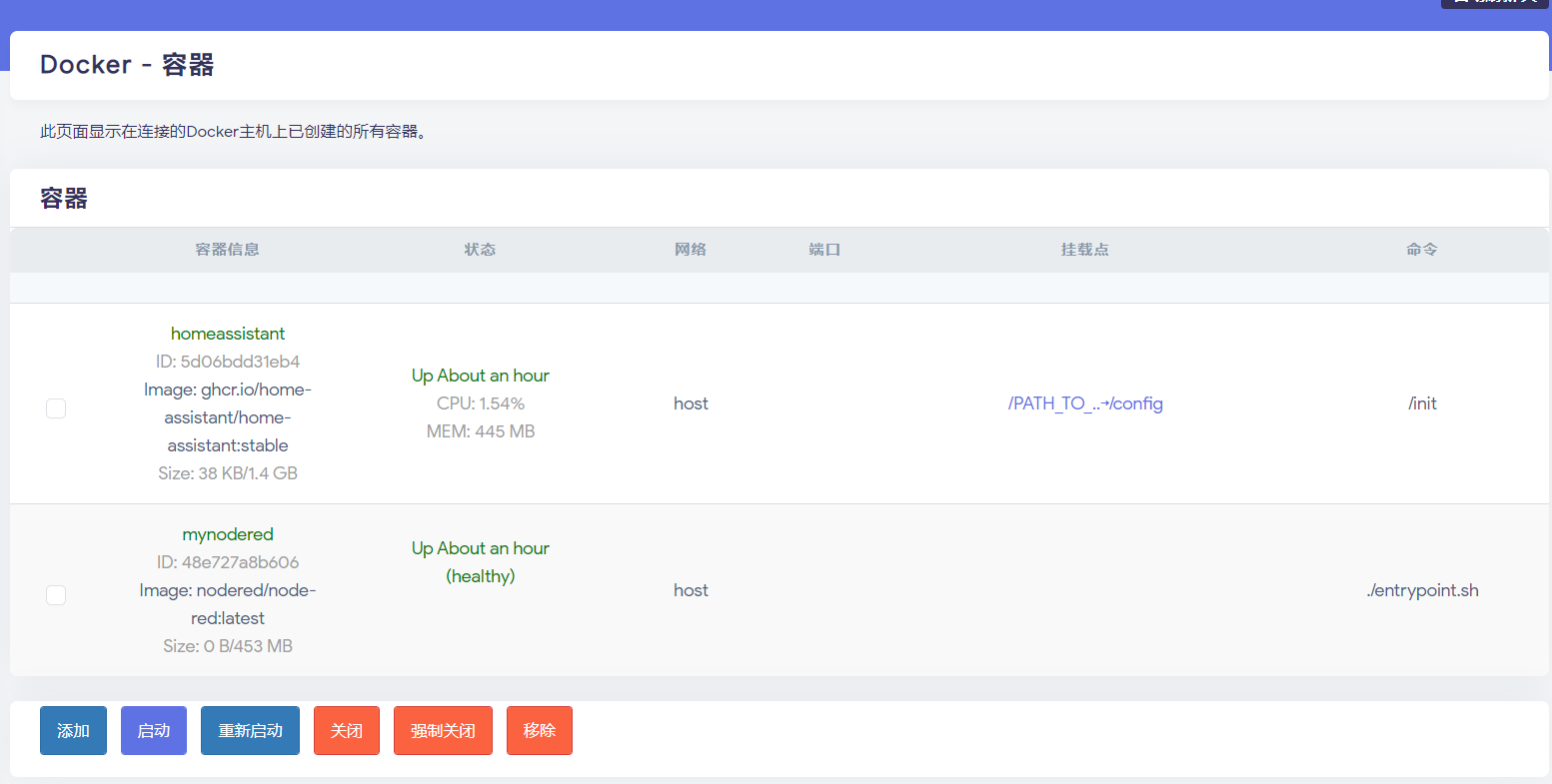Click the 容器信息 column header
The height and width of the screenshot is (784, 1552).
228,249
